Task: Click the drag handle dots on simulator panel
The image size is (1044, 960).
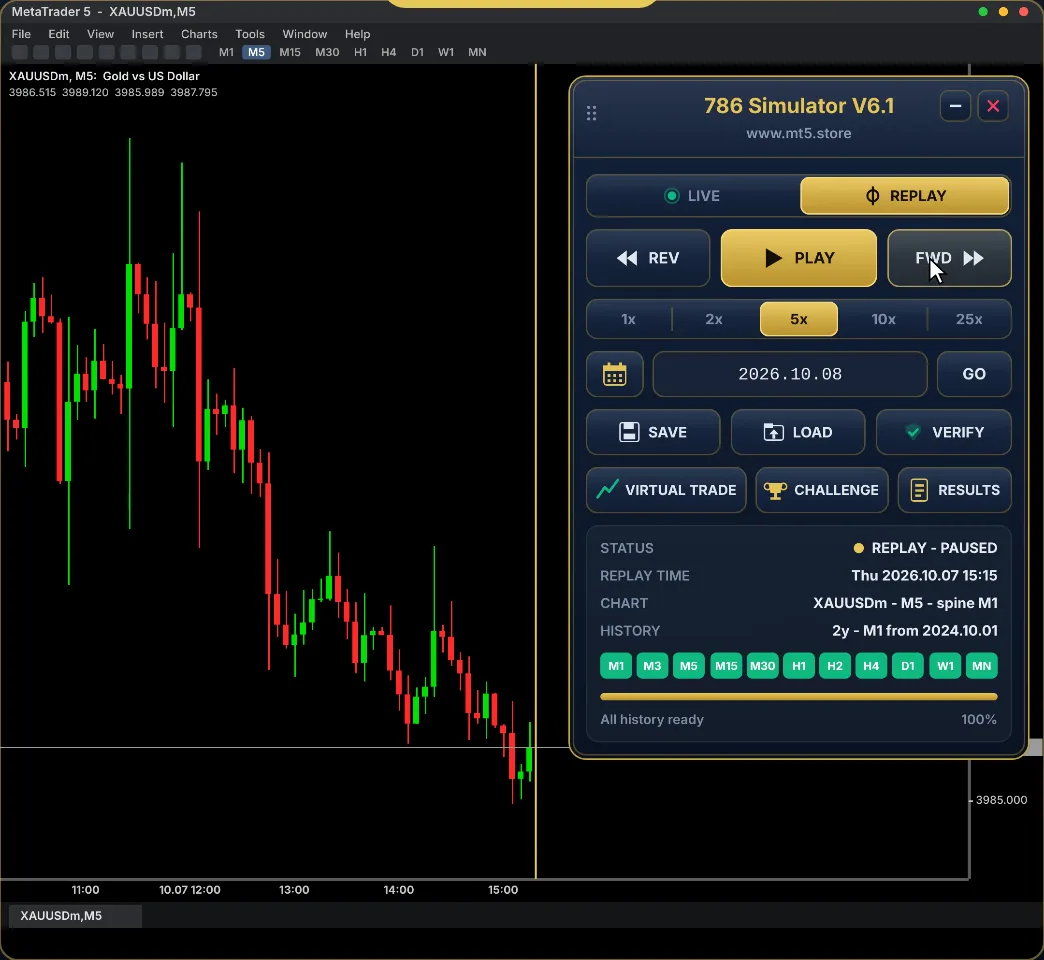Action: tap(591, 113)
